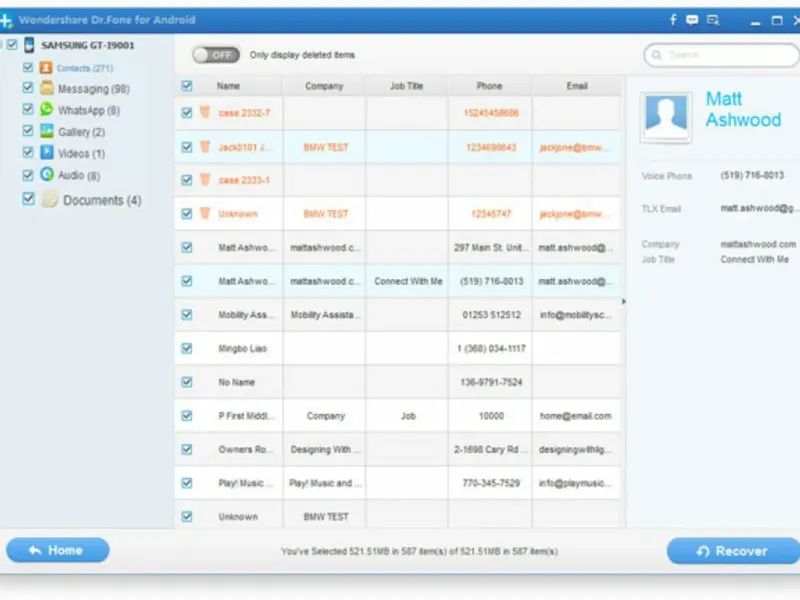Select phone 15245458686 cell
Image resolution: width=800 pixels, height=600 pixels.
click(x=491, y=113)
